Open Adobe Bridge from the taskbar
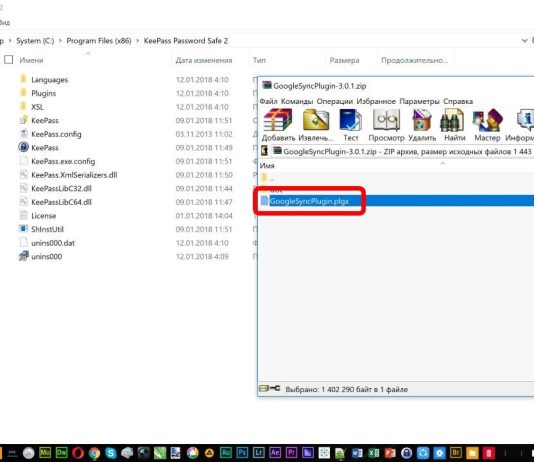Viewport: 534px width, 462px height. [x=456, y=453]
